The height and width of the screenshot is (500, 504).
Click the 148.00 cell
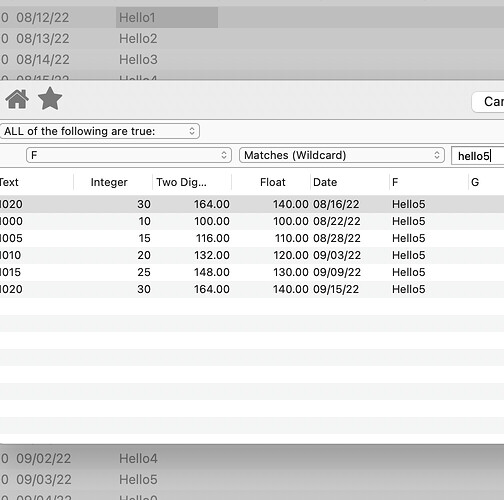(x=212, y=272)
